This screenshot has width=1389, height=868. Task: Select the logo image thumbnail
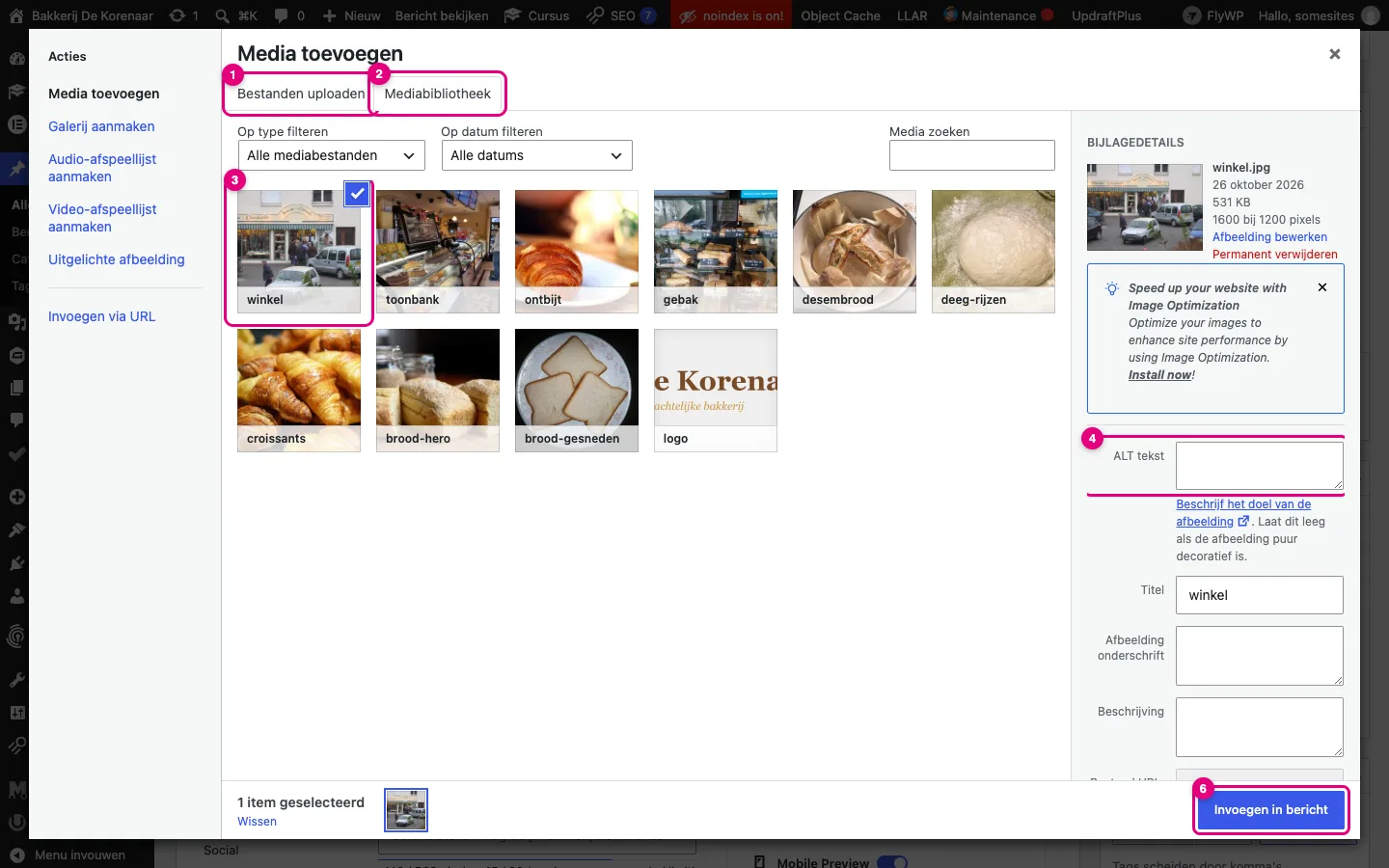coord(716,391)
